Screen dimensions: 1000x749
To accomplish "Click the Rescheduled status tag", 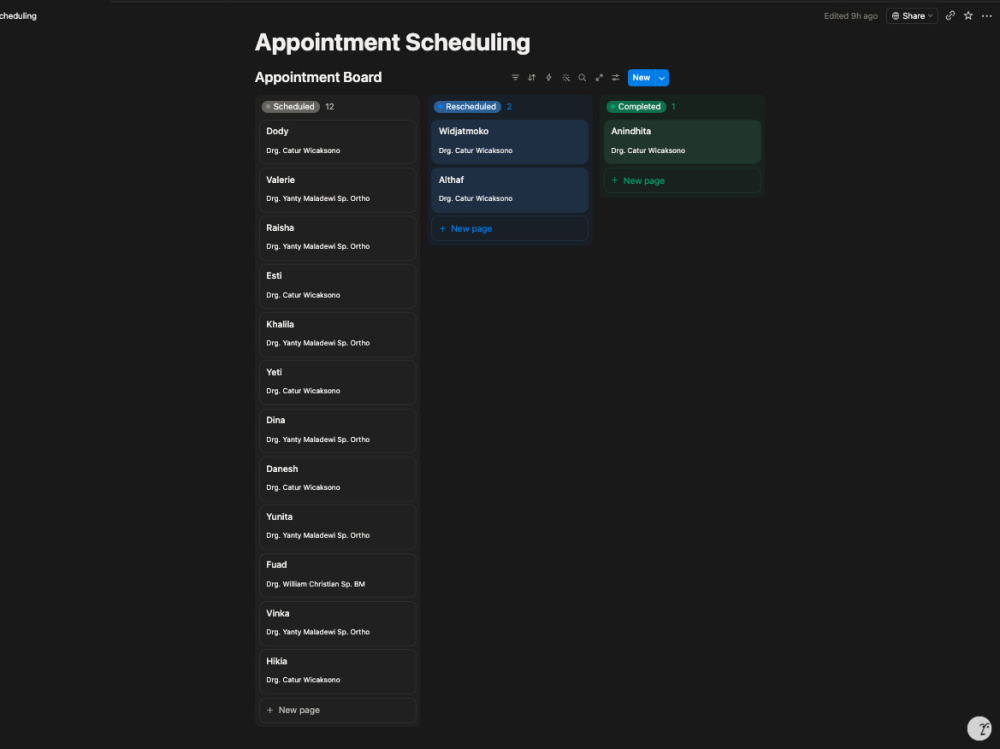I will point(467,107).
